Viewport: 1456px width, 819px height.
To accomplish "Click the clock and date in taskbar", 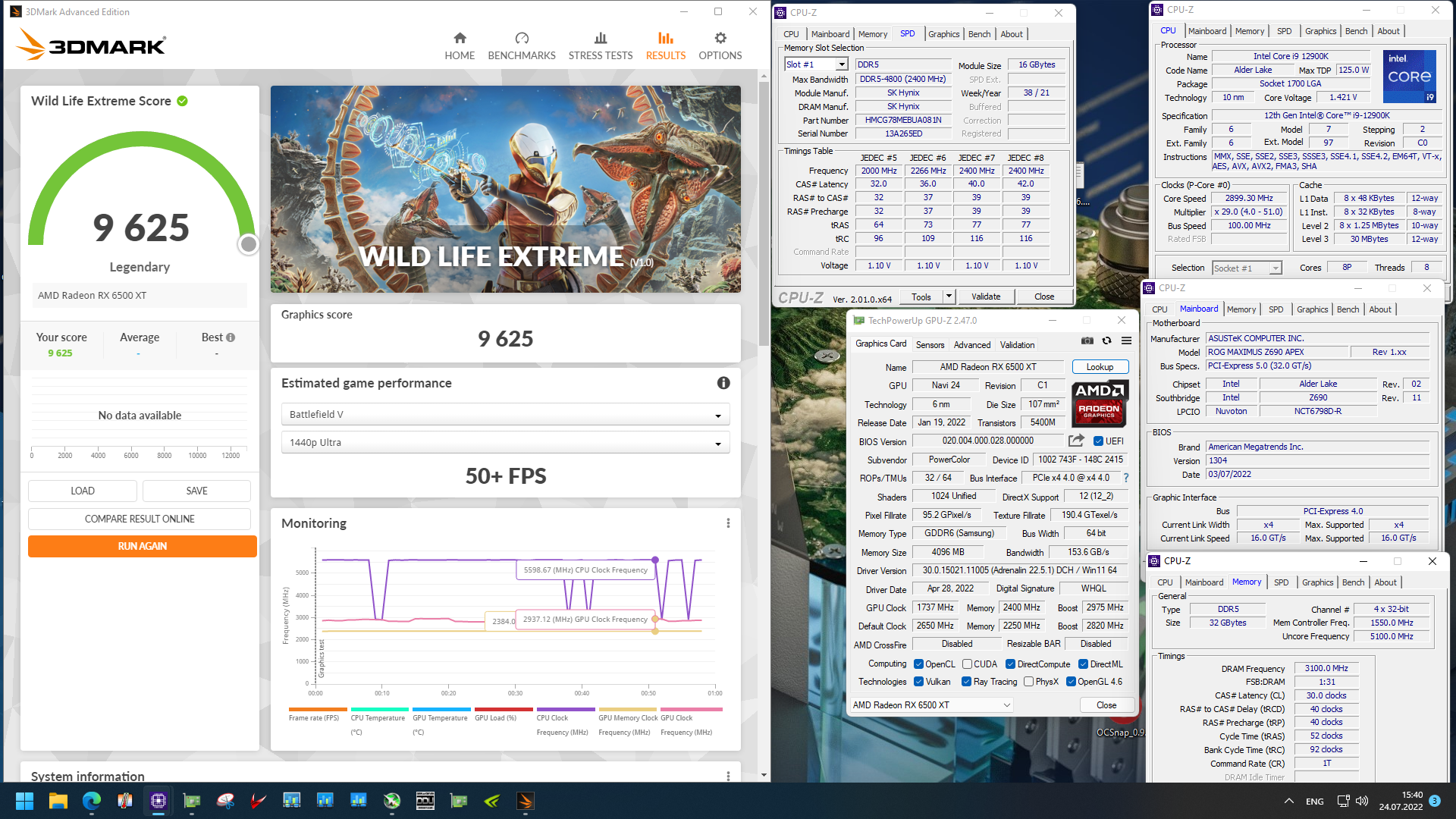I will pyautogui.click(x=1401, y=801).
